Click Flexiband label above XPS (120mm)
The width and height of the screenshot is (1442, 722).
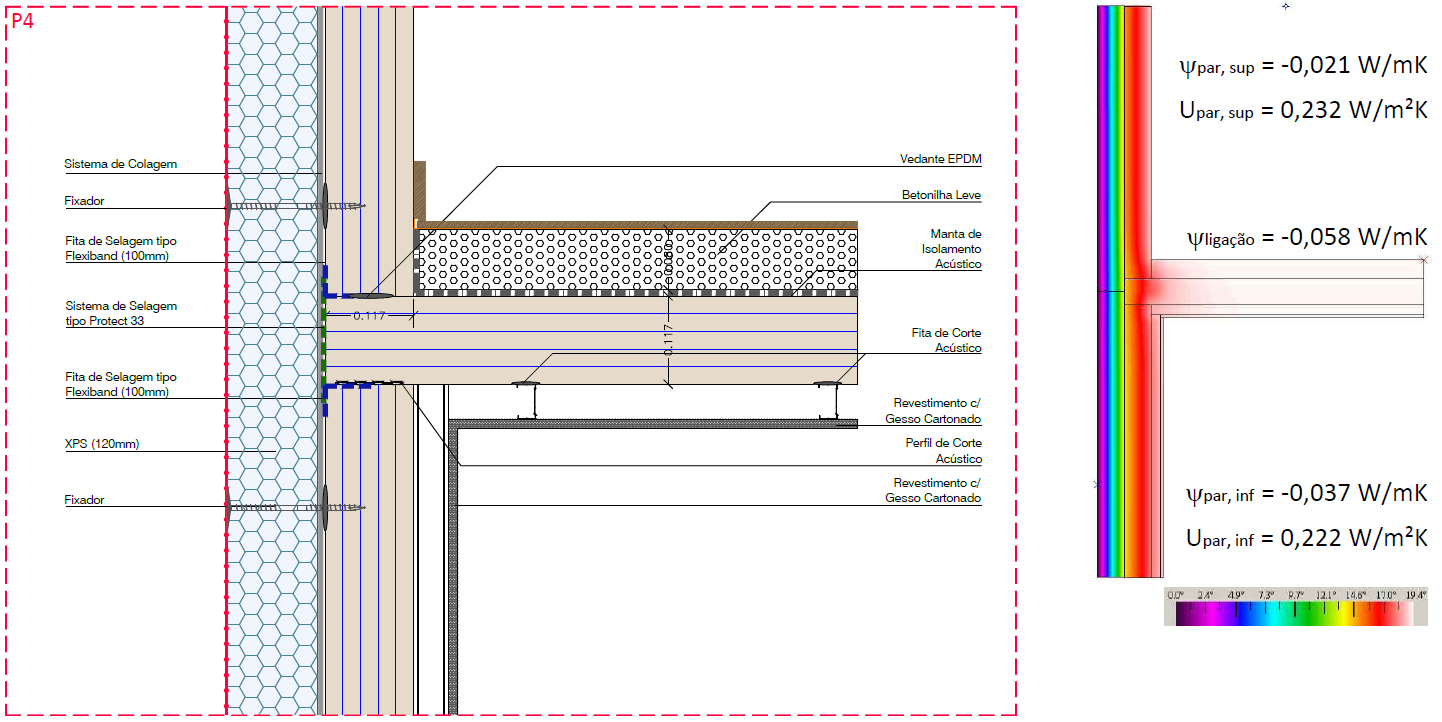[x=120, y=385]
